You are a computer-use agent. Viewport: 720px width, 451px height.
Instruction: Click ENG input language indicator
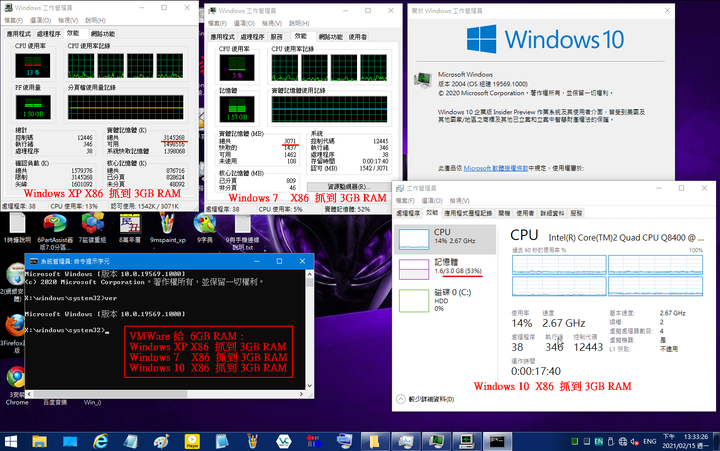click(650, 442)
